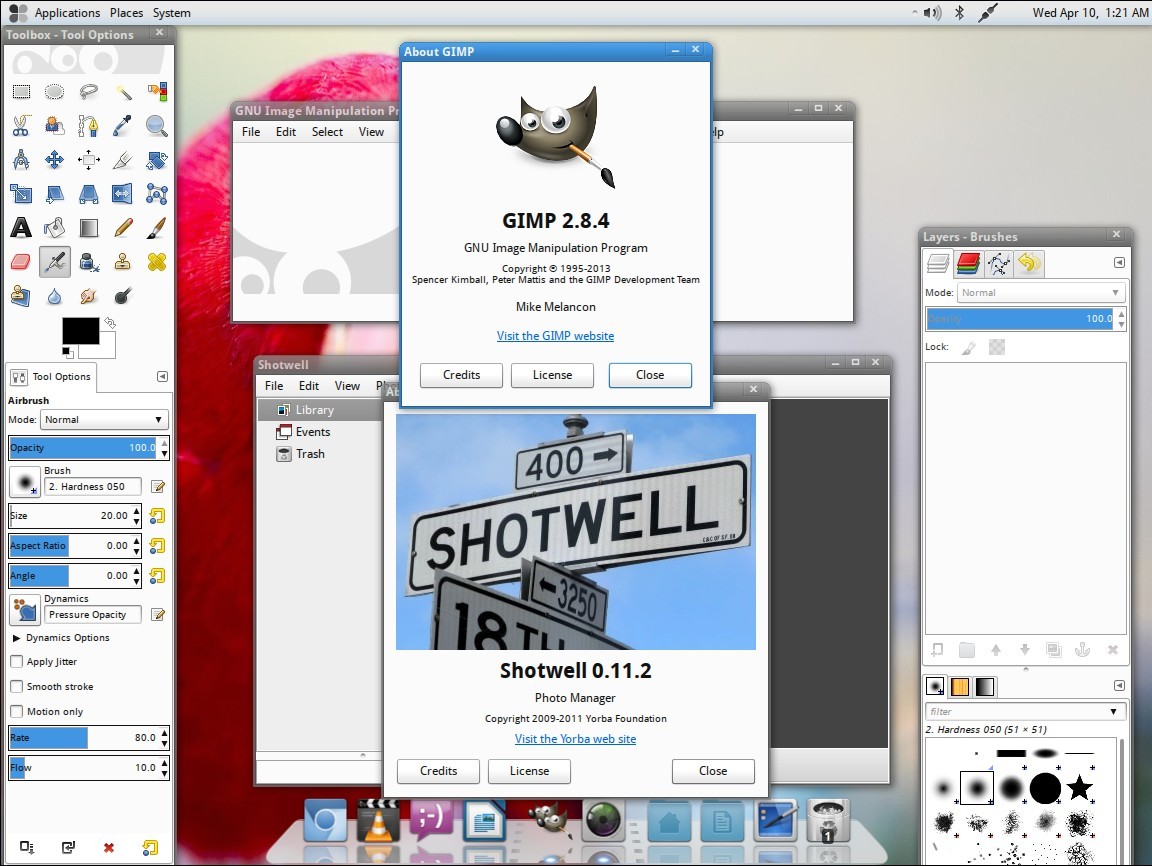
Task: Pick the star brush thumbnail
Action: pos(1080,788)
